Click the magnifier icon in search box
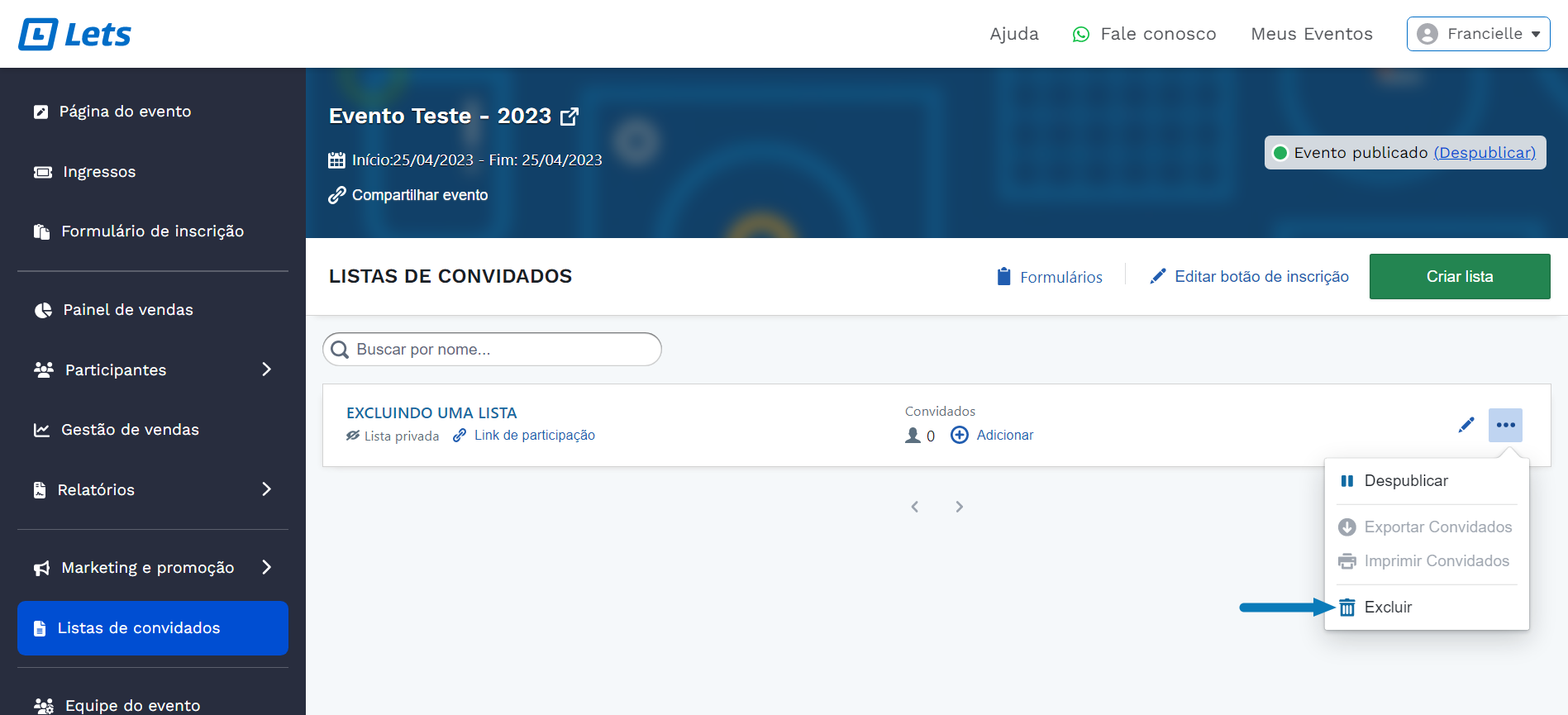Image resolution: width=1568 pixels, height=715 pixels. (339, 350)
